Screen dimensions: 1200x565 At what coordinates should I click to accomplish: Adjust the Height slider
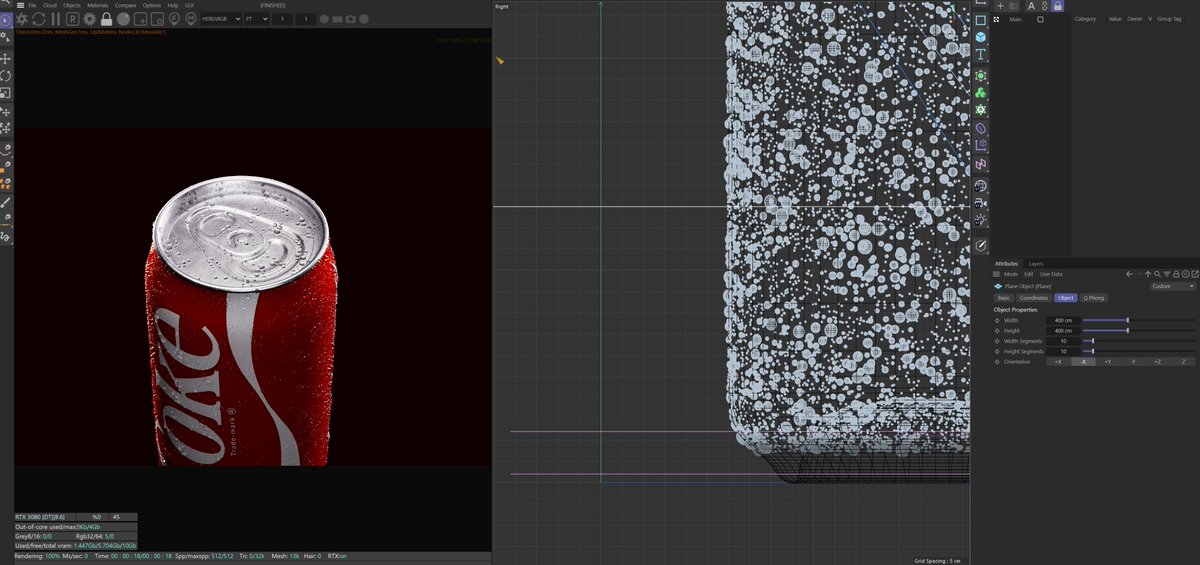point(1139,331)
